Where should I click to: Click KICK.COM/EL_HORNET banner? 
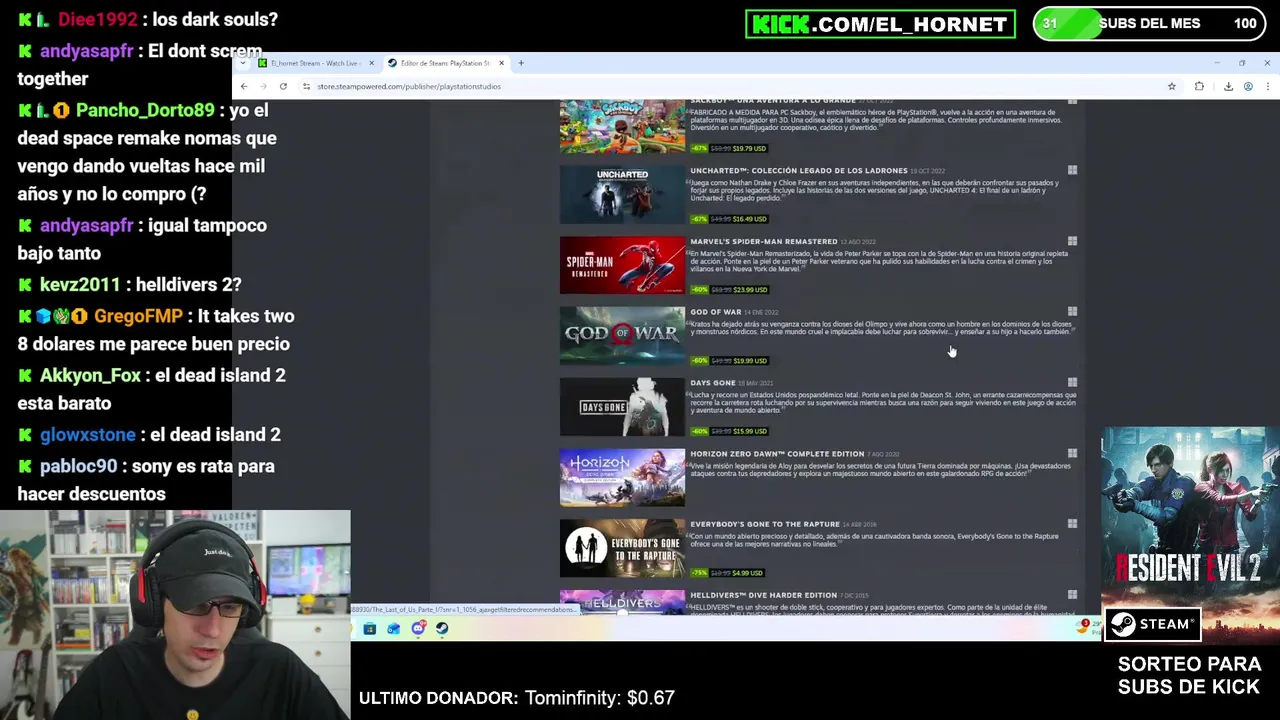pos(880,24)
